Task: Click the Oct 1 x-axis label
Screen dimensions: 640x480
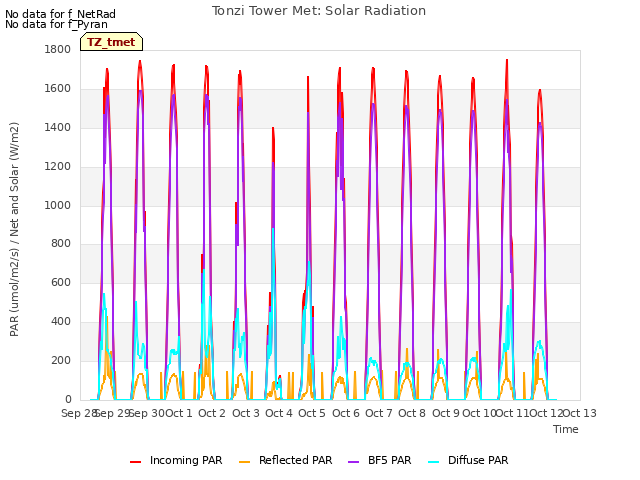Action: [x=178, y=413]
